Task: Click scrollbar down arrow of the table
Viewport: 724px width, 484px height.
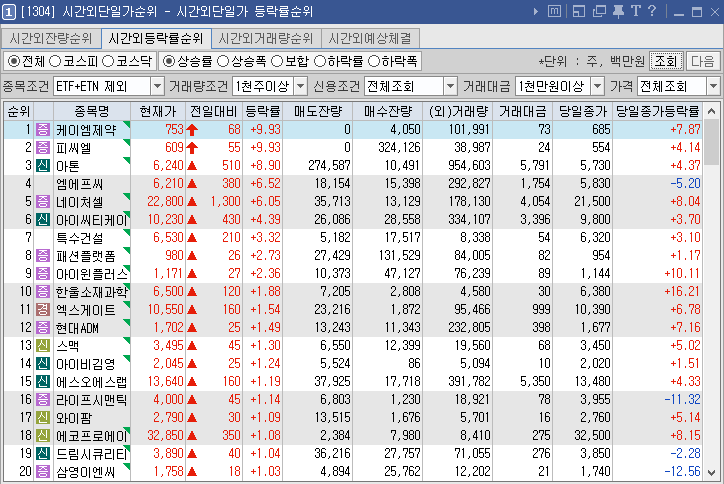Action: tap(712, 473)
